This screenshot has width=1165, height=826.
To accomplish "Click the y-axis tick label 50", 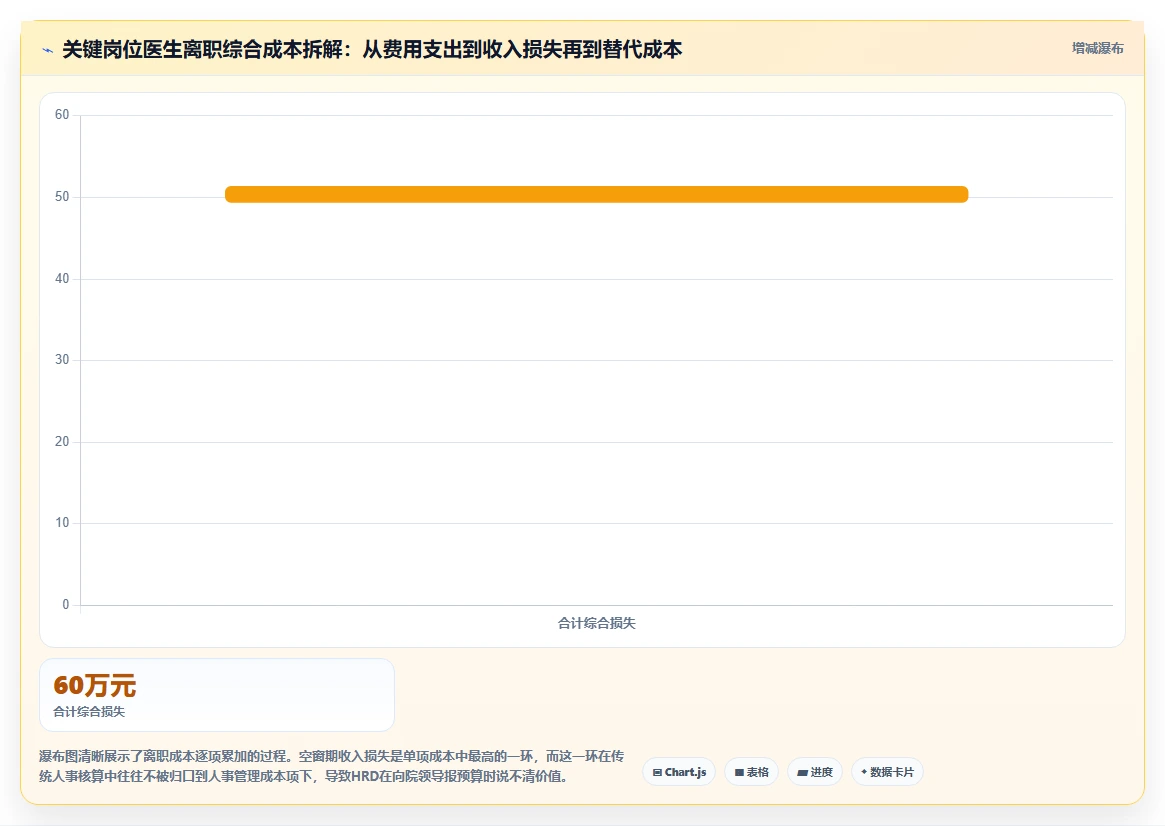I will [x=62, y=197].
